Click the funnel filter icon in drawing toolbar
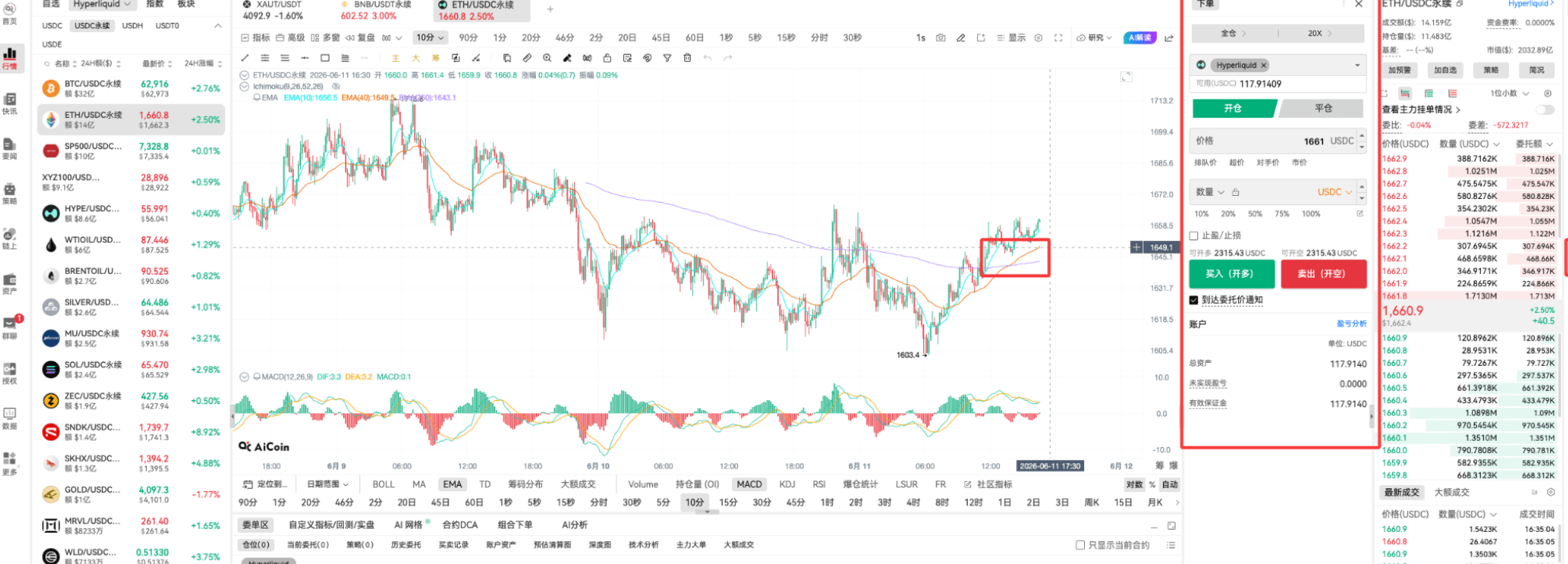 pos(667,58)
